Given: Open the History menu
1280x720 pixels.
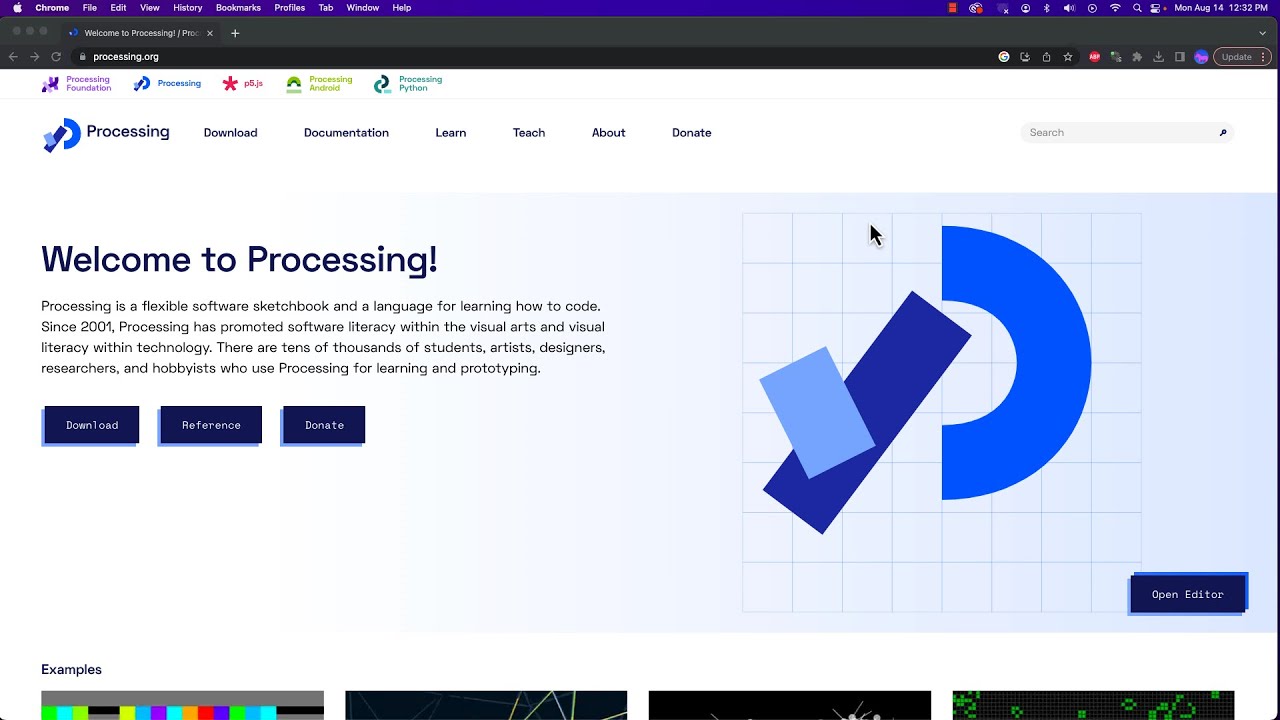Looking at the screenshot, I should pos(188,8).
